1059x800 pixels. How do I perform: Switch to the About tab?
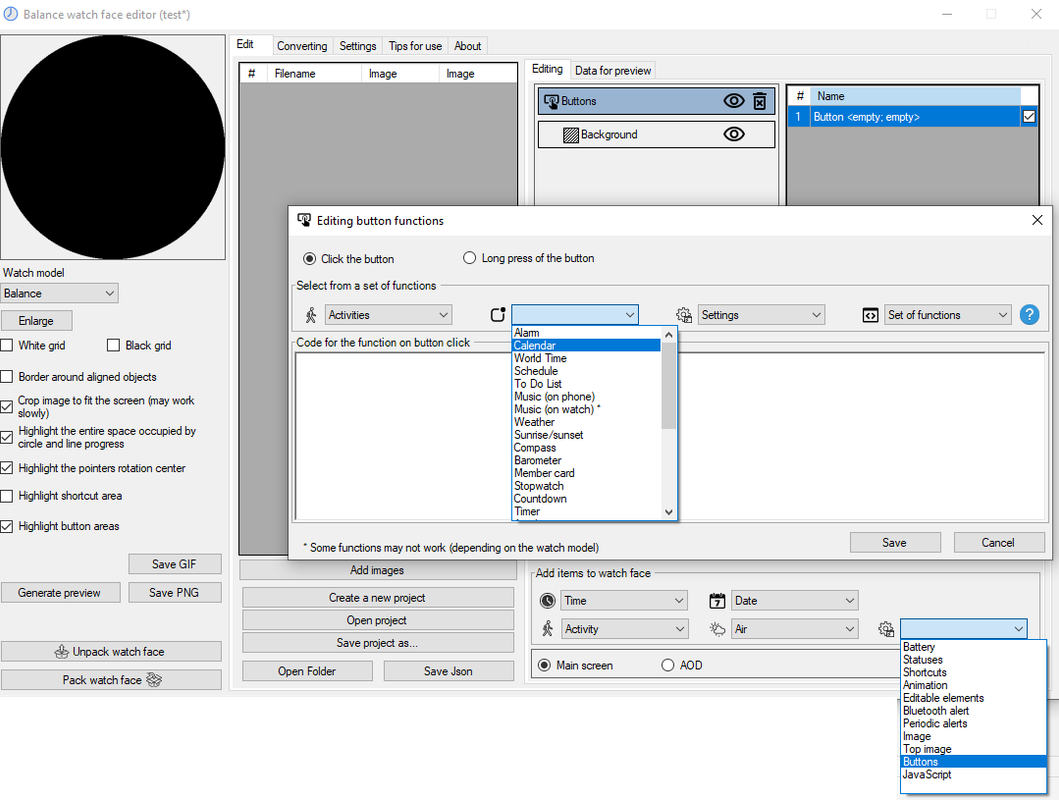point(467,46)
